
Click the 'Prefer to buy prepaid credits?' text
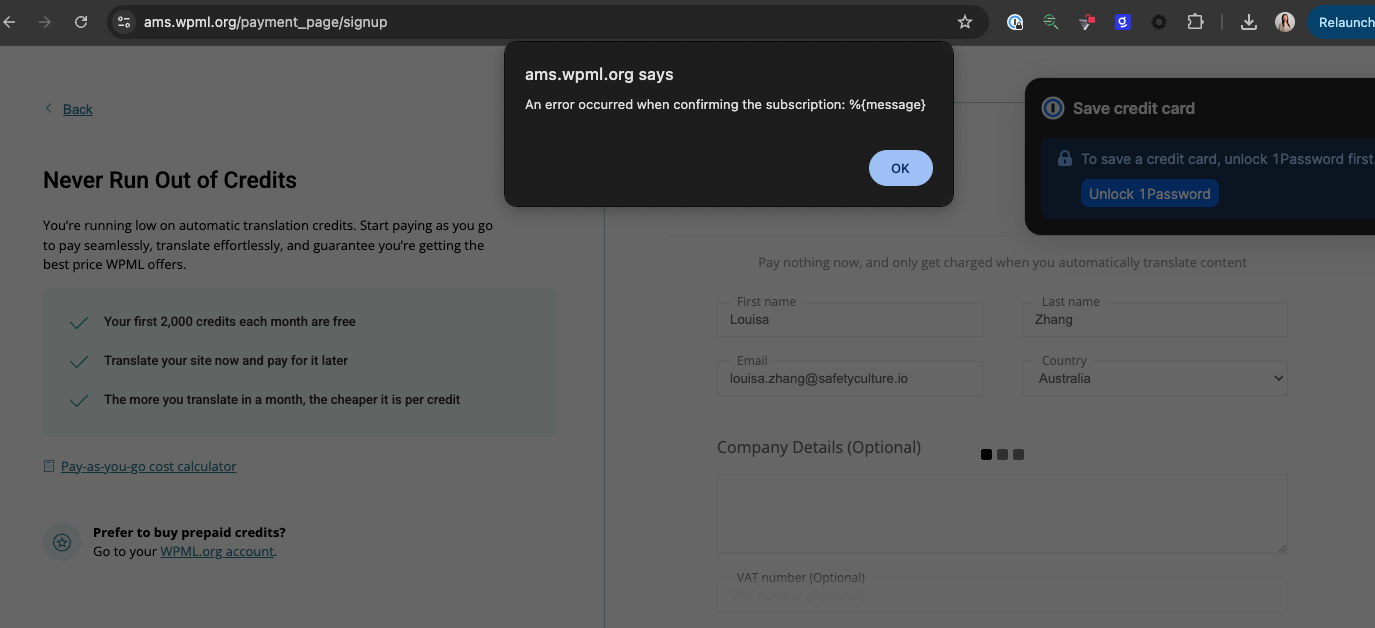(189, 532)
